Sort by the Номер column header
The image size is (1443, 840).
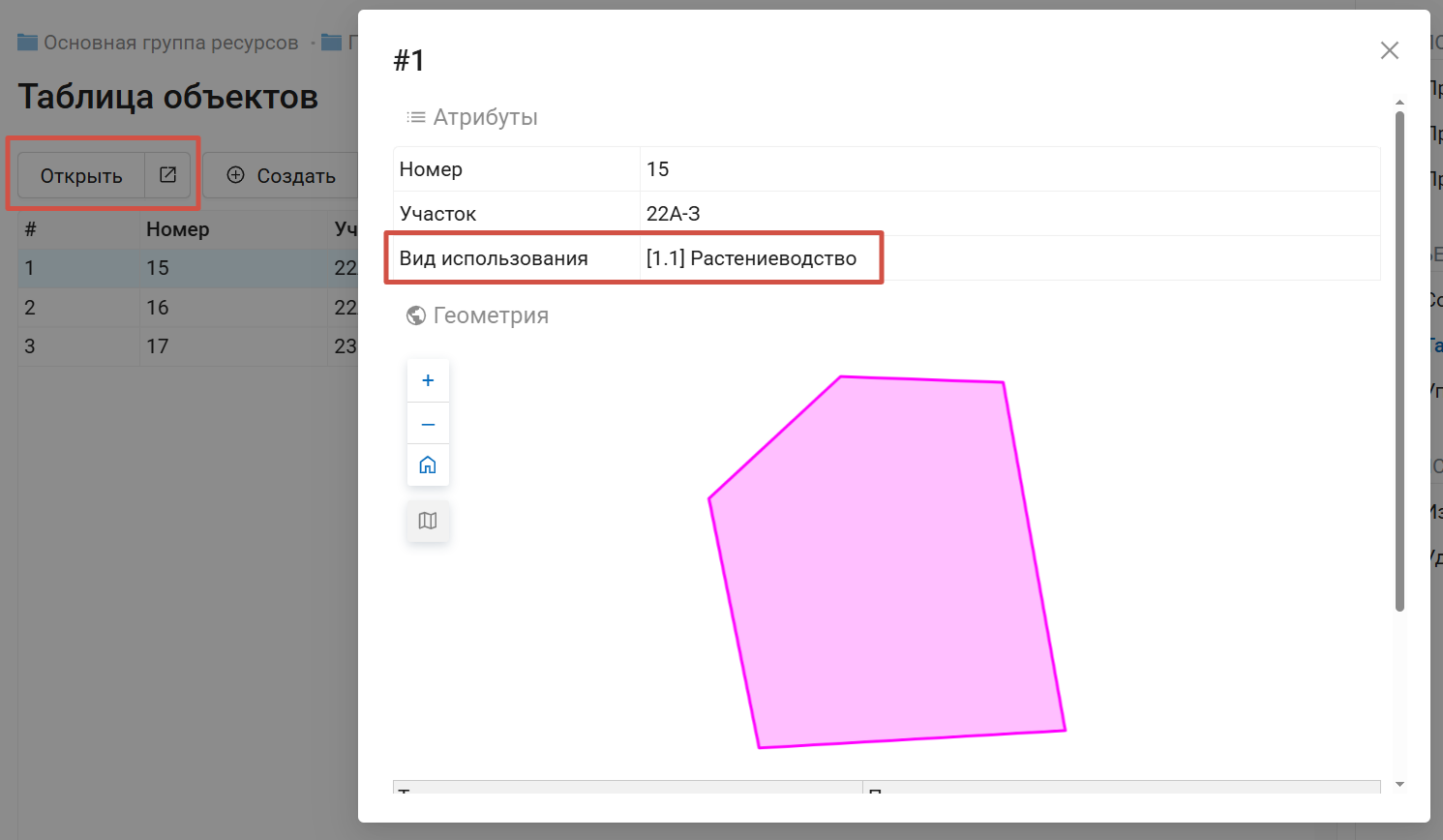pos(177,229)
